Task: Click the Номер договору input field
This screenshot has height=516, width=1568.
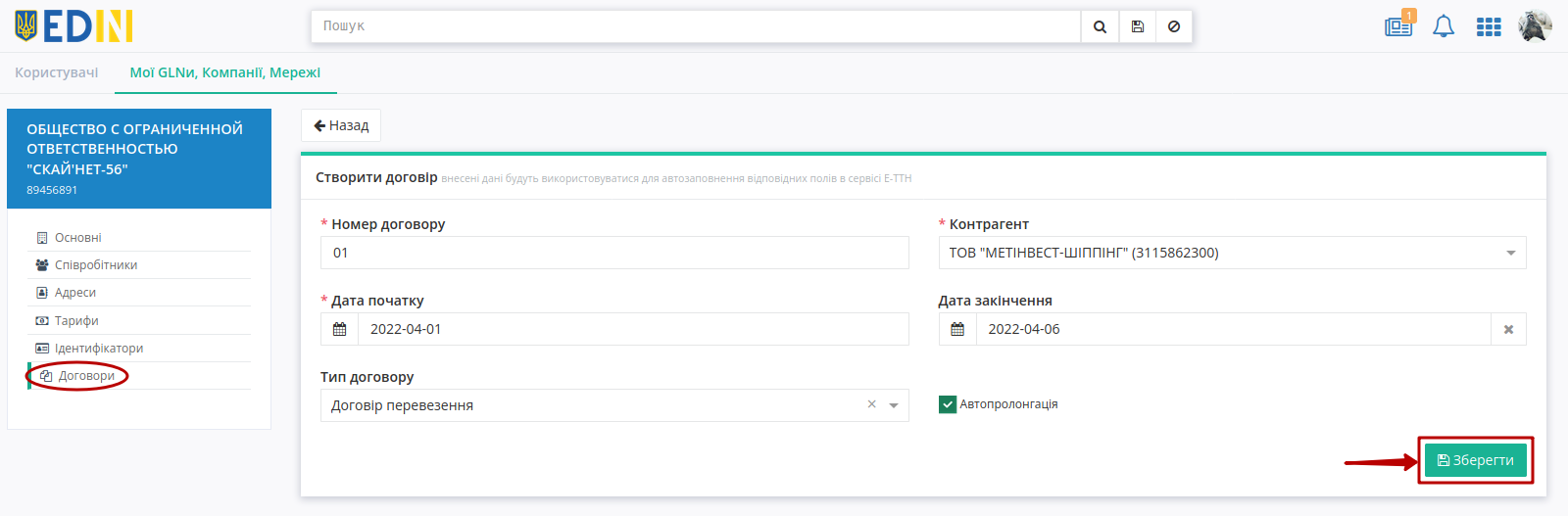Action: [x=614, y=253]
